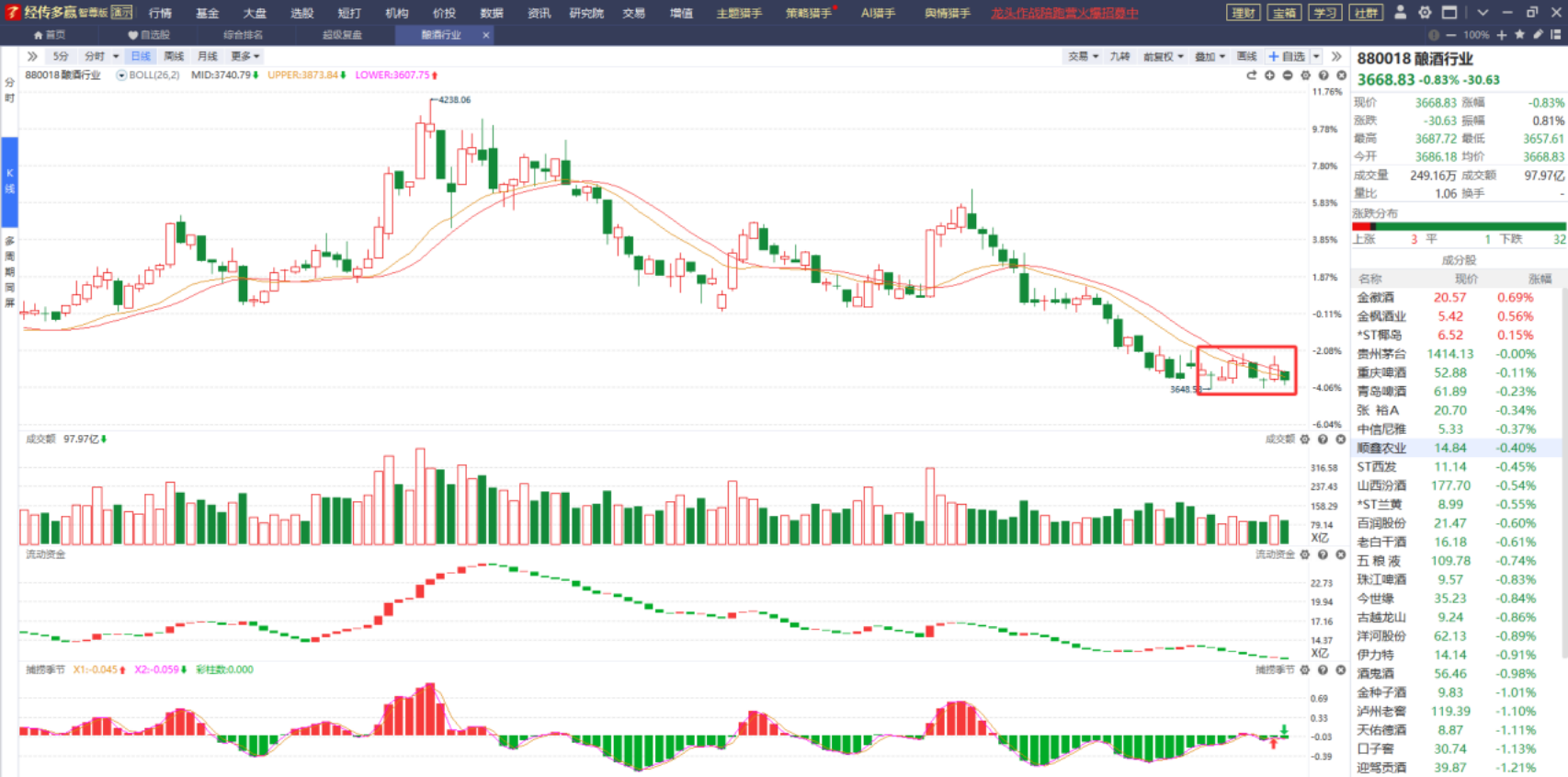The width and height of the screenshot is (1568, 777).
Task: Click the home icon on 首页 tab
Action: (x=38, y=35)
